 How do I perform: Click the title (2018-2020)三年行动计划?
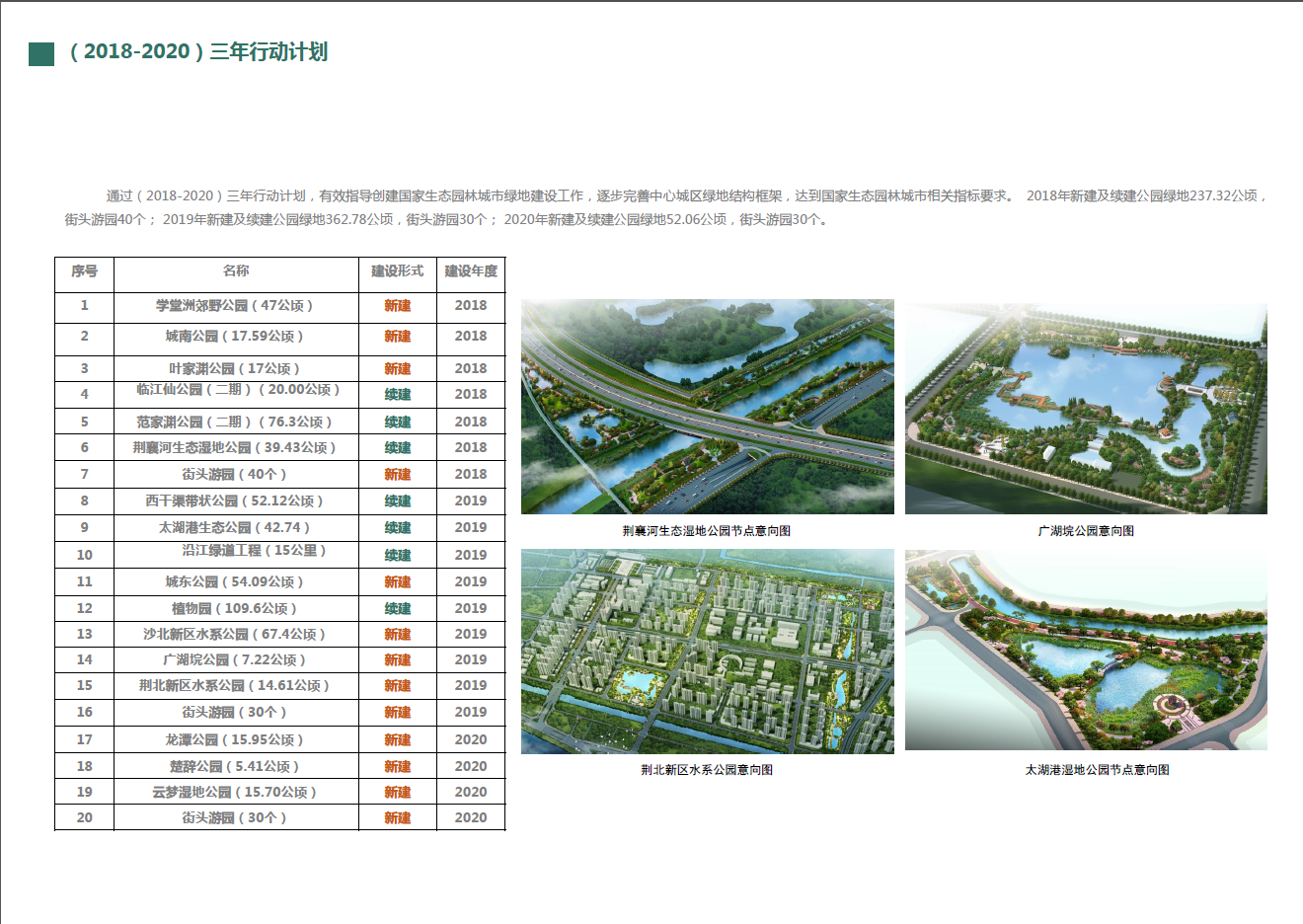[x=198, y=51]
